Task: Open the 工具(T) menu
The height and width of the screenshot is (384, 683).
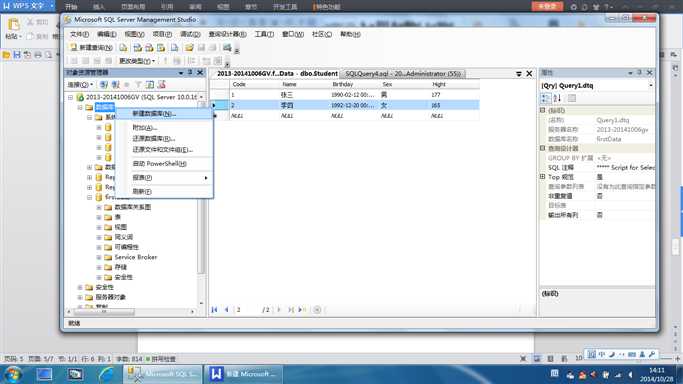Action: coord(264,34)
